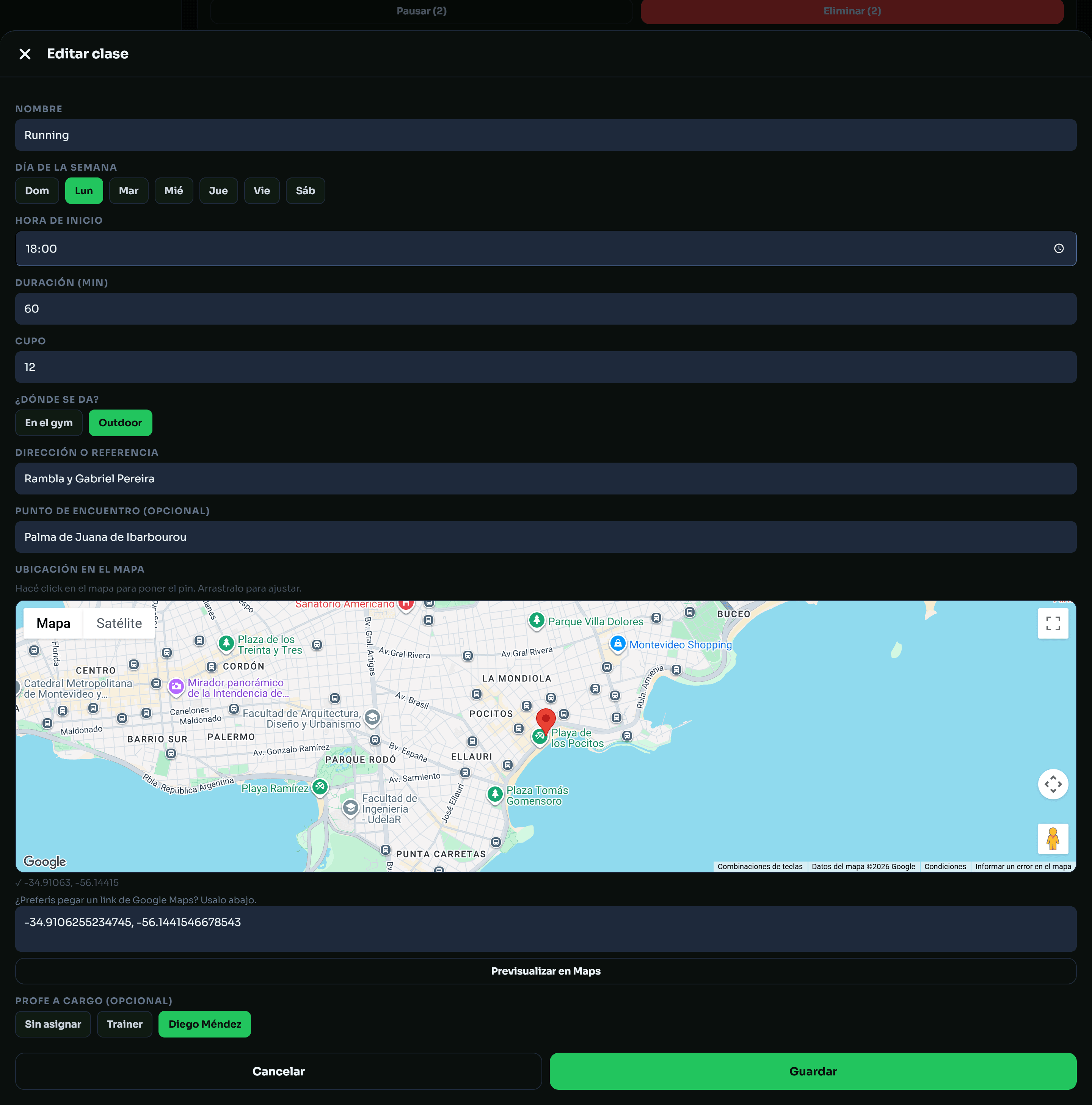Switch map to Mapa view
The width and height of the screenshot is (1092, 1105).
tap(53, 623)
